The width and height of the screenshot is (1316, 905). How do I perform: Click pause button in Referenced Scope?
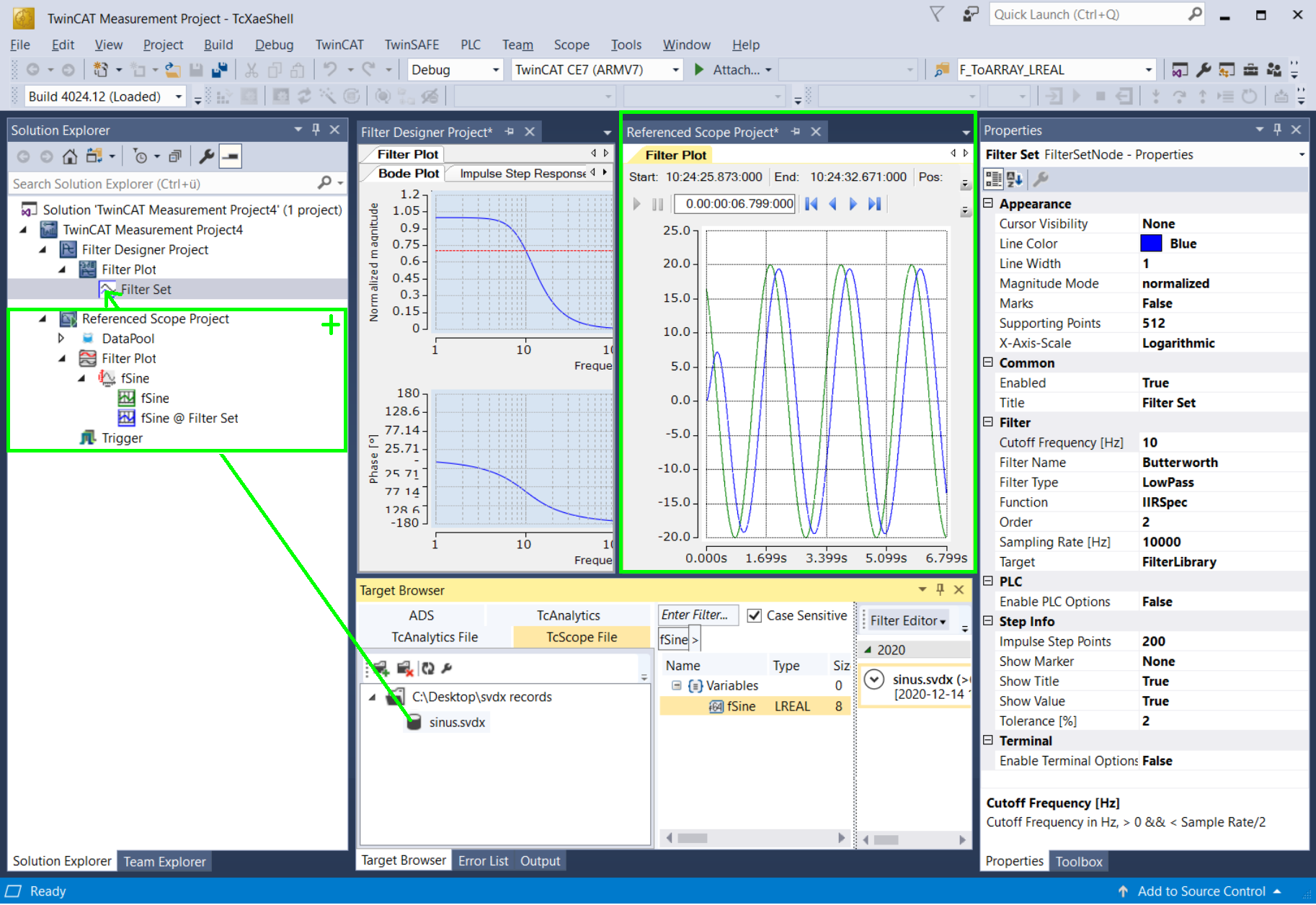657,204
